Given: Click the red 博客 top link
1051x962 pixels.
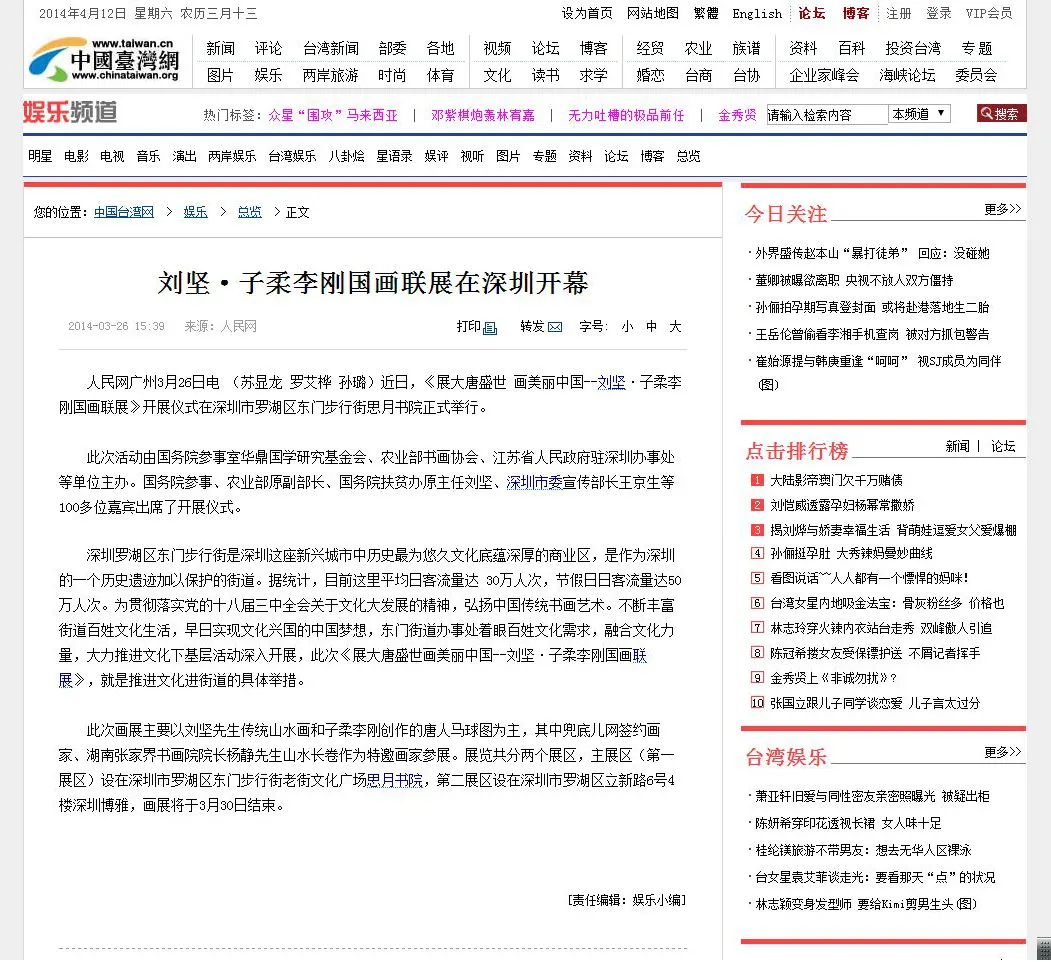Looking at the screenshot, I should pyautogui.click(x=856, y=13).
